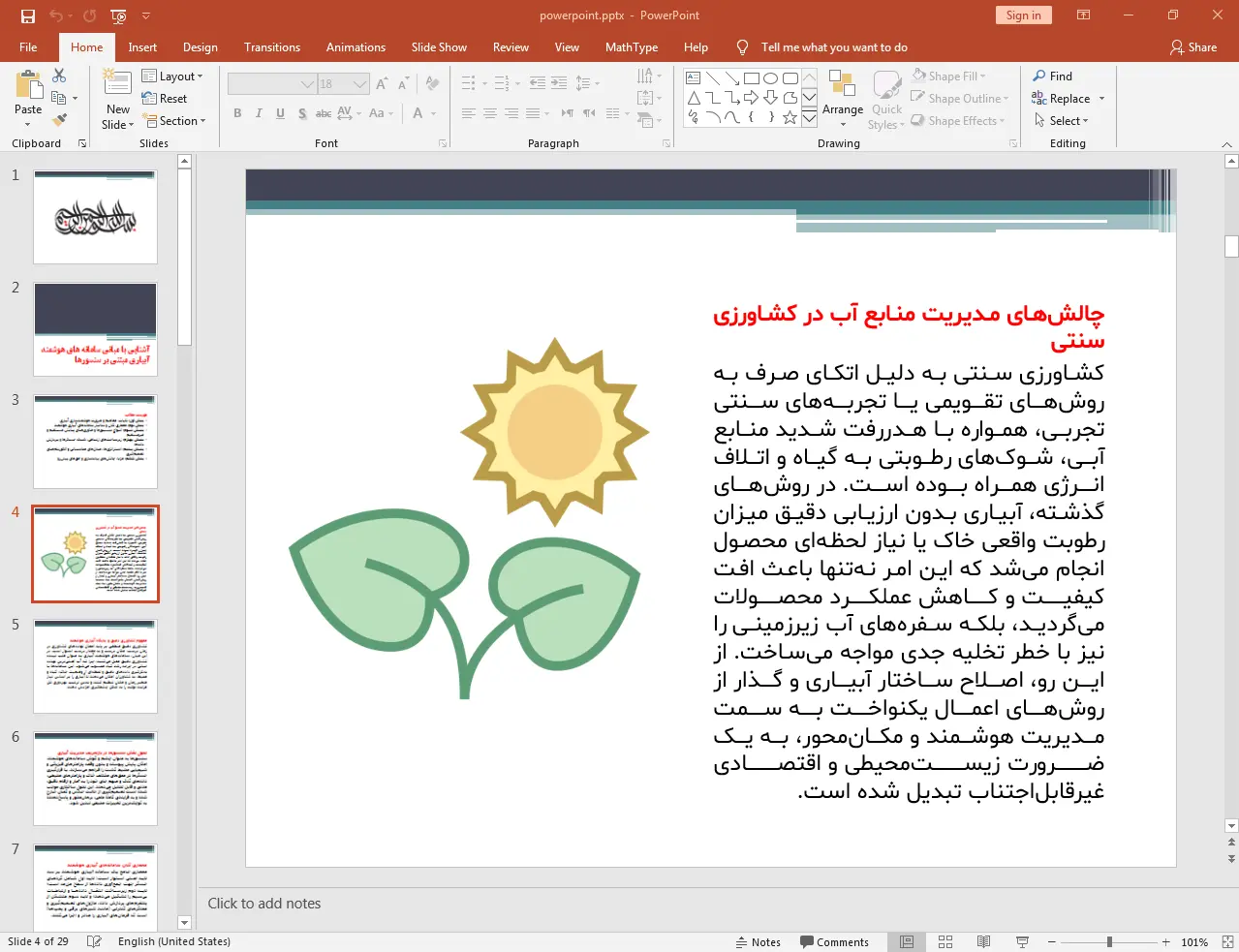1239x952 pixels.
Task: Toggle text Shadow formatting
Action: click(x=302, y=113)
